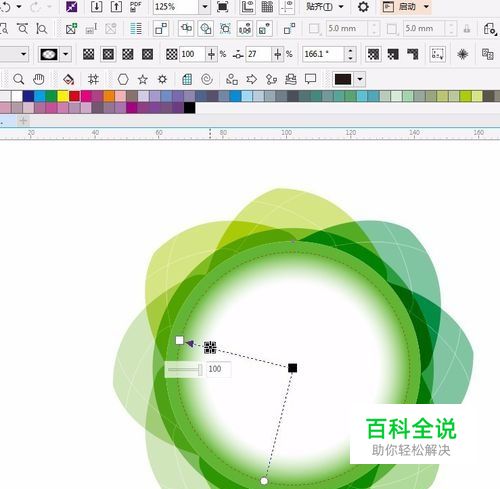This screenshot has width=500, height=489.
Task: Choose Elliptical fountain transparency type
Action: coord(108,54)
